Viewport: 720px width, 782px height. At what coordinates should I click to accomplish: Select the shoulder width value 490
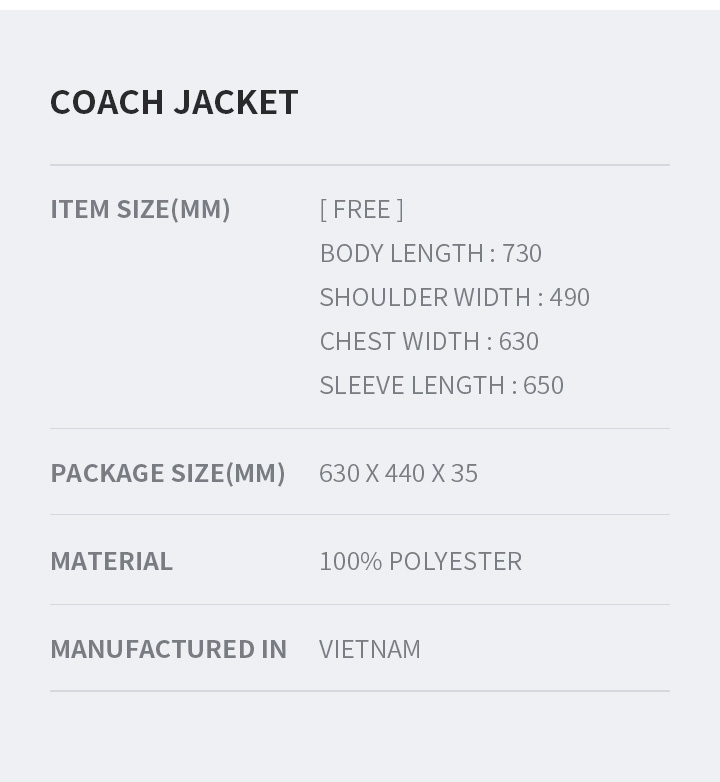(x=570, y=297)
